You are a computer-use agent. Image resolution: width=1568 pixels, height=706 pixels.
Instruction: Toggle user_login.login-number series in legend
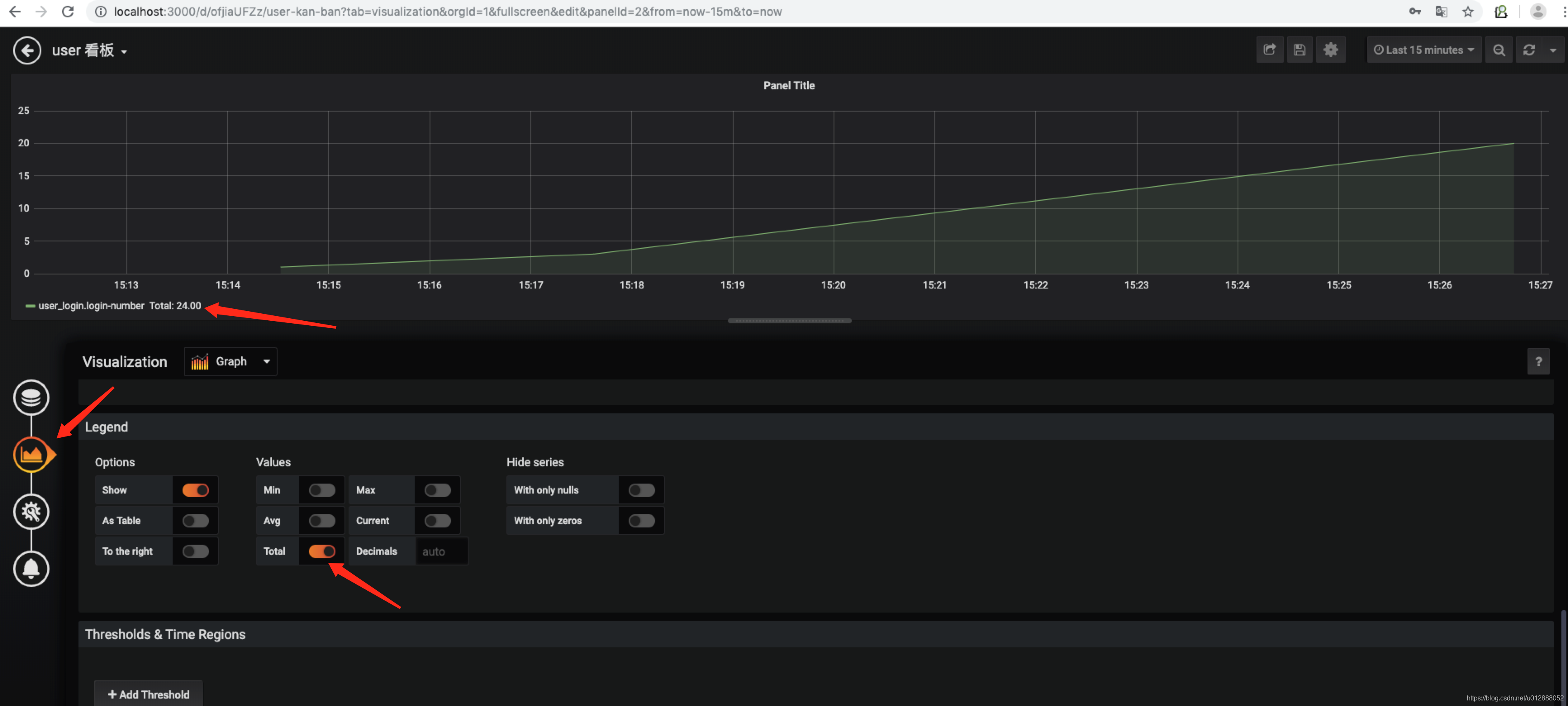point(91,306)
